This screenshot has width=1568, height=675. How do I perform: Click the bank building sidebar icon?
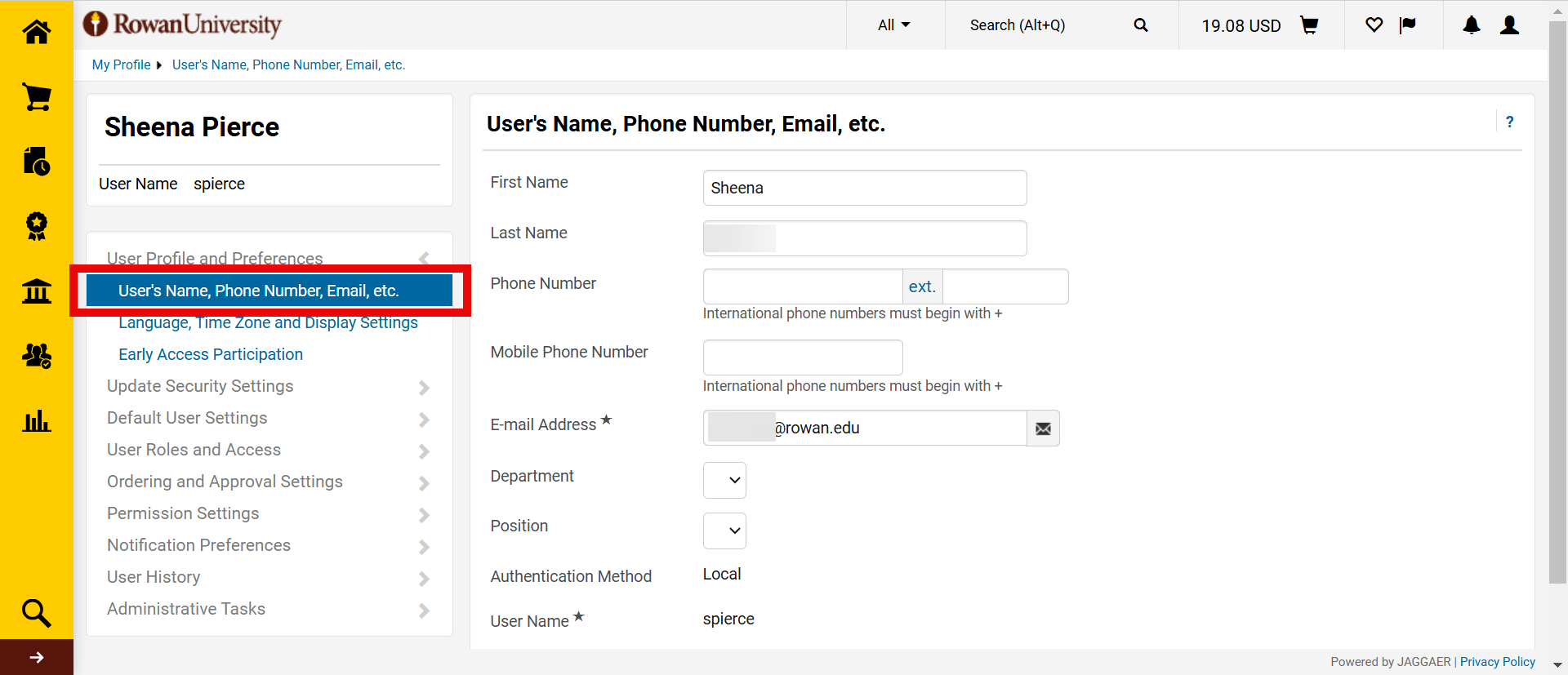(x=36, y=291)
